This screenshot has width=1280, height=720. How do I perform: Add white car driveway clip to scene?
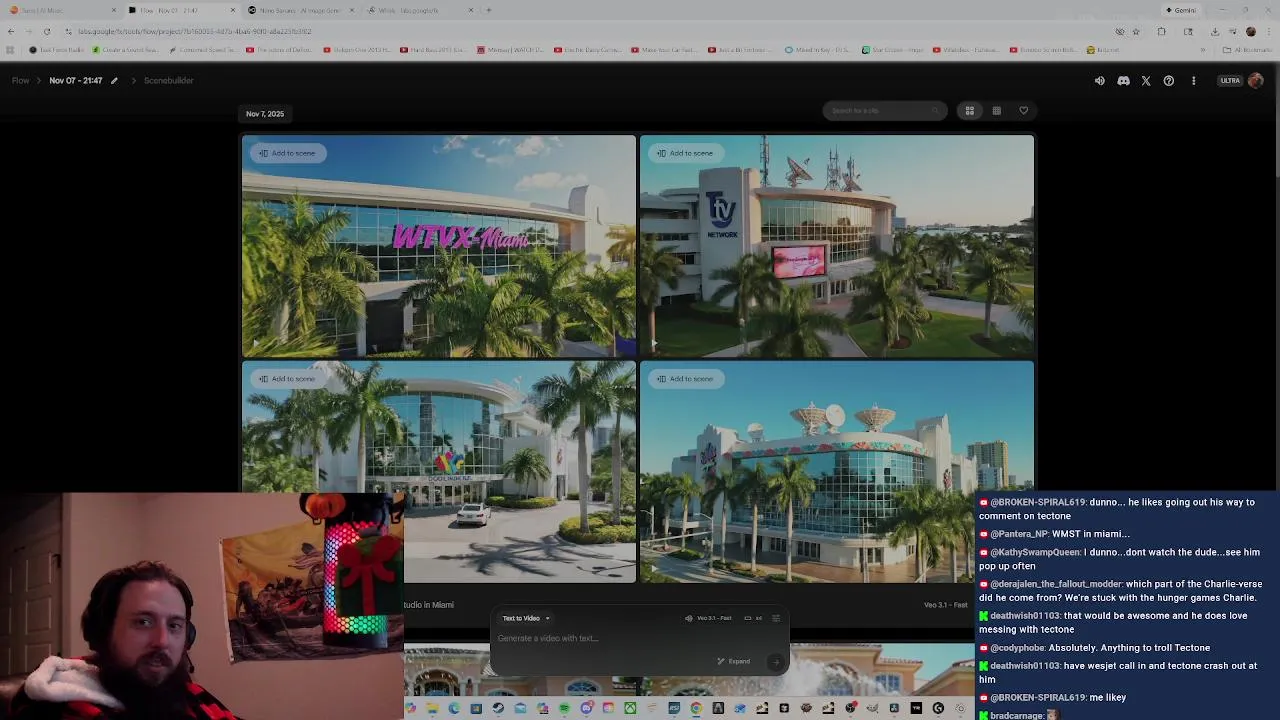[288, 379]
